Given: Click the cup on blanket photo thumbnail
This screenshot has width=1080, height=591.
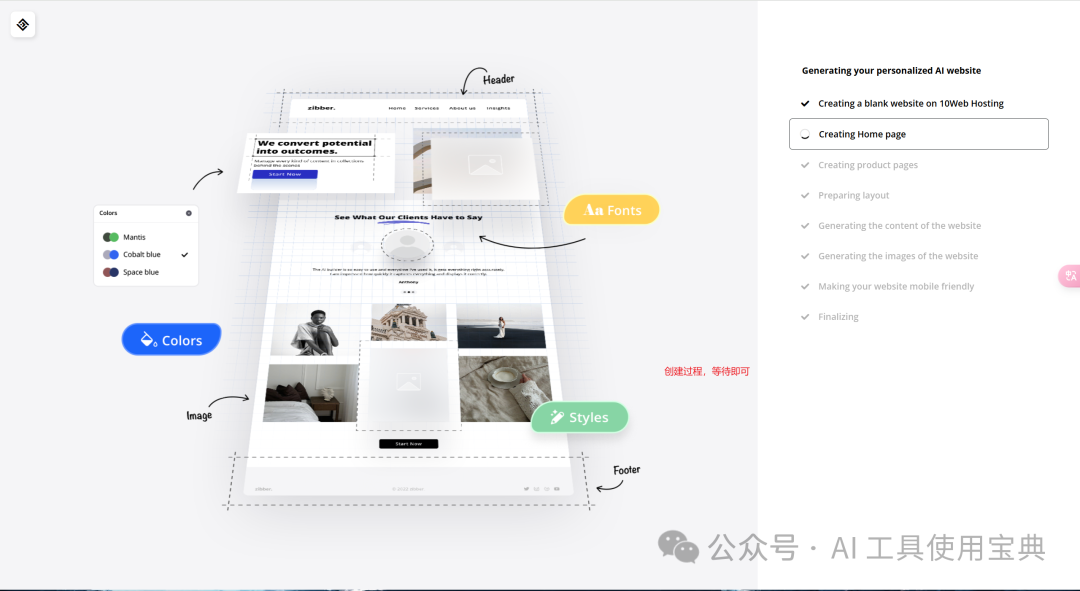Looking at the screenshot, I should (506, 388).
